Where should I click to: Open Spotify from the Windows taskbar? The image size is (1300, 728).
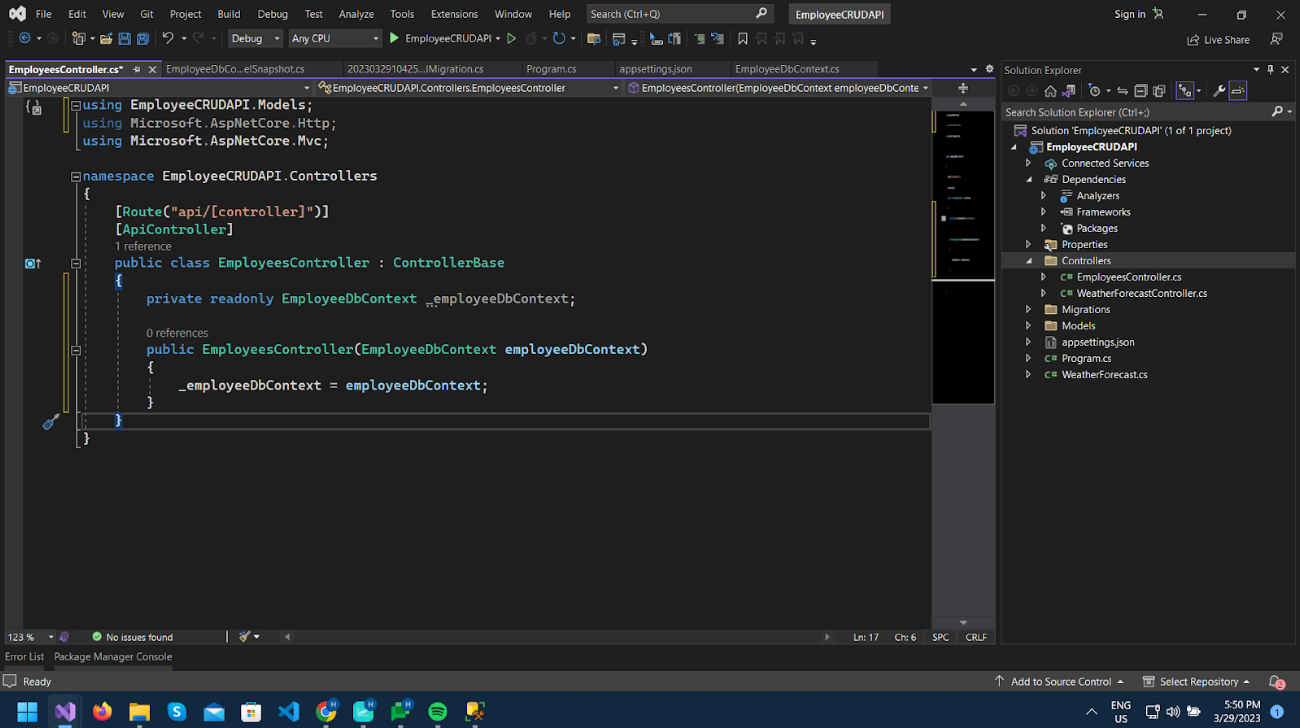pyautogui.click(x=438, y=712)
